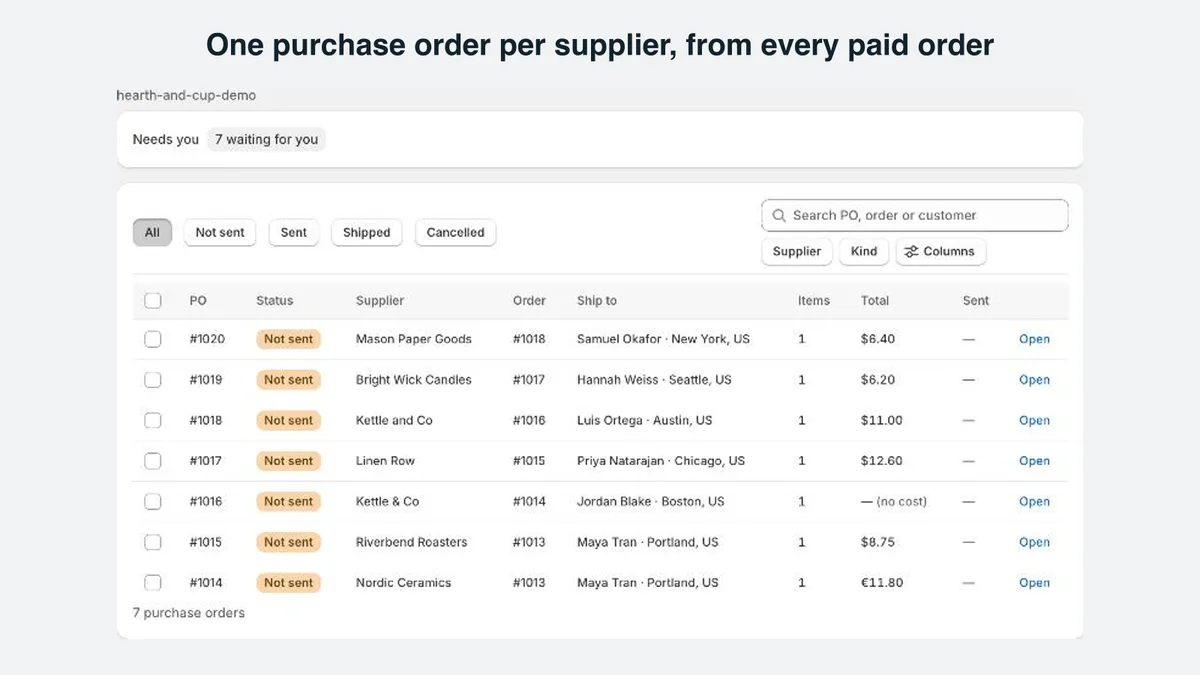Click Hannah Weiss · Seattle, US
Screen dimensions: 1200x675
(x=654, y=380)
